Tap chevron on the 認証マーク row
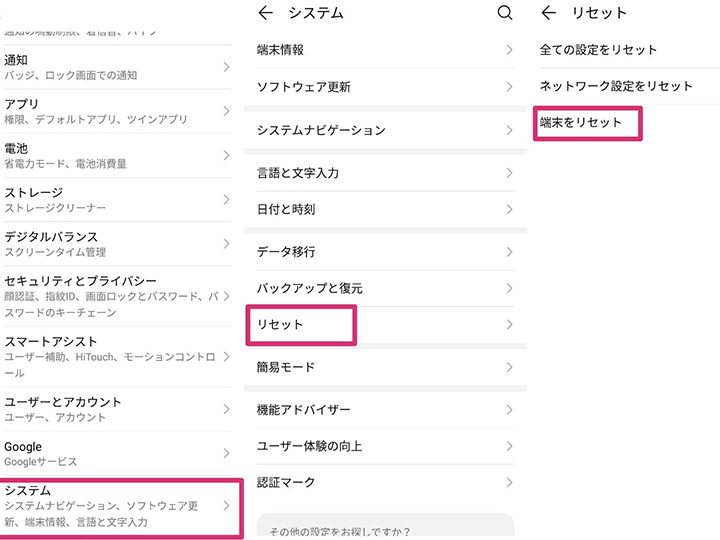 point(509,483)
